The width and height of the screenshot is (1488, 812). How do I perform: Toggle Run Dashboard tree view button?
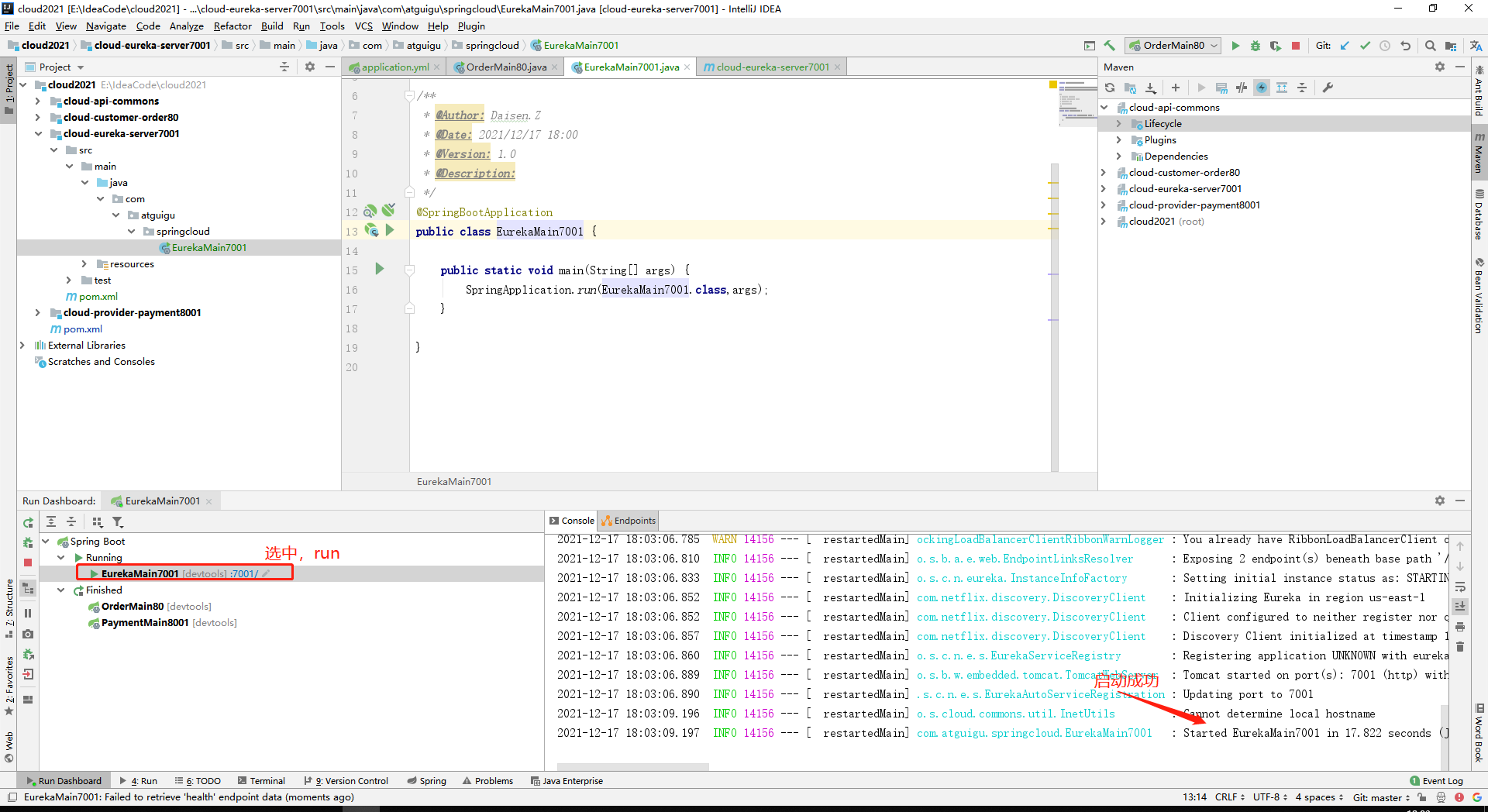(x=28, y=589)
